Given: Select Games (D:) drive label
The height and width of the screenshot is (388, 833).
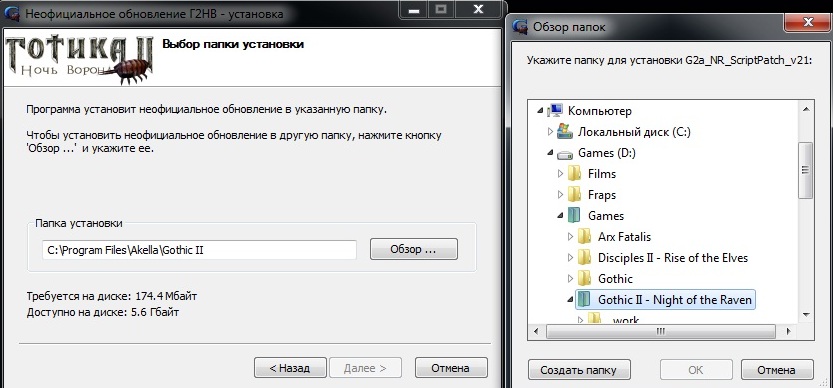Looking at the screenshot, I should [x=607, y=153].
